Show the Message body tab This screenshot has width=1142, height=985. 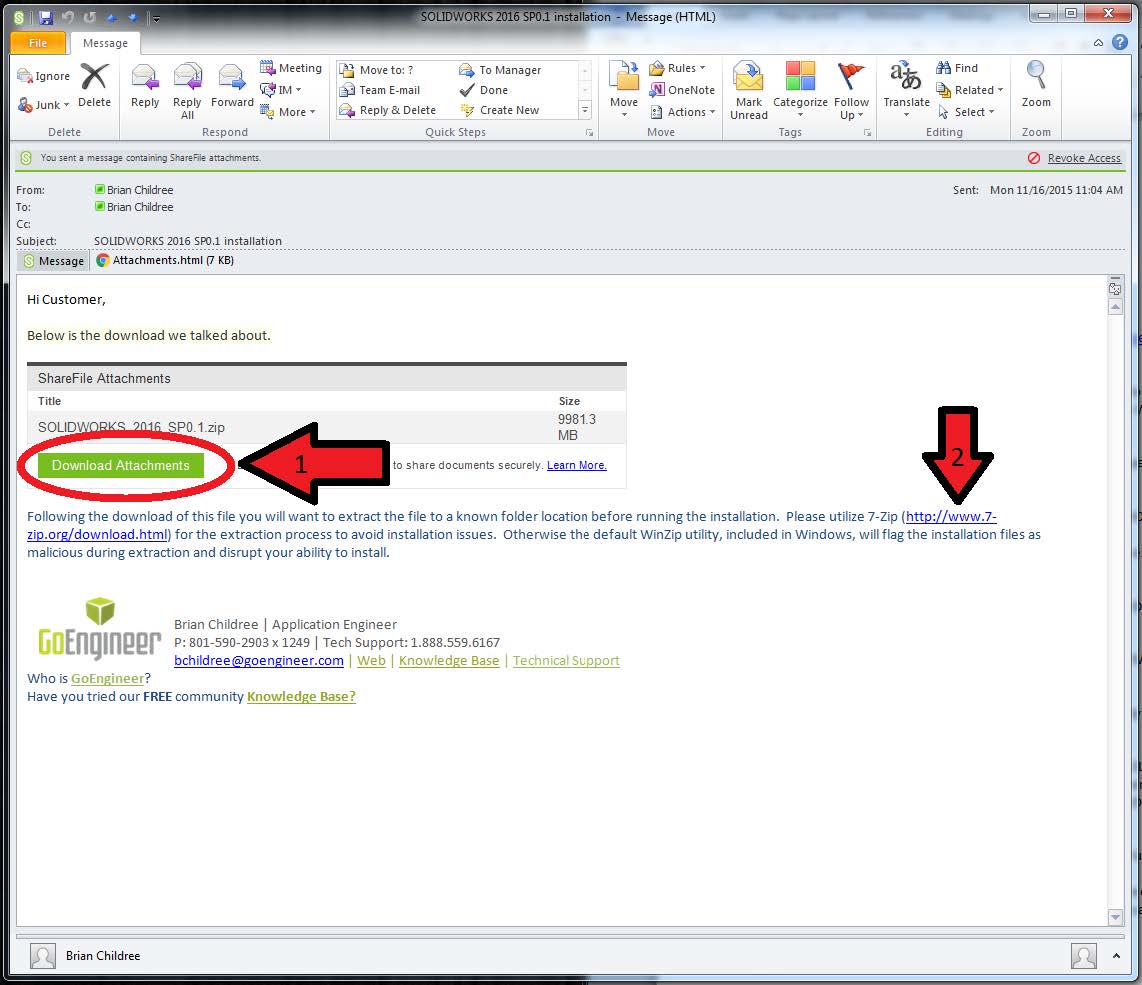coord(53,261)
